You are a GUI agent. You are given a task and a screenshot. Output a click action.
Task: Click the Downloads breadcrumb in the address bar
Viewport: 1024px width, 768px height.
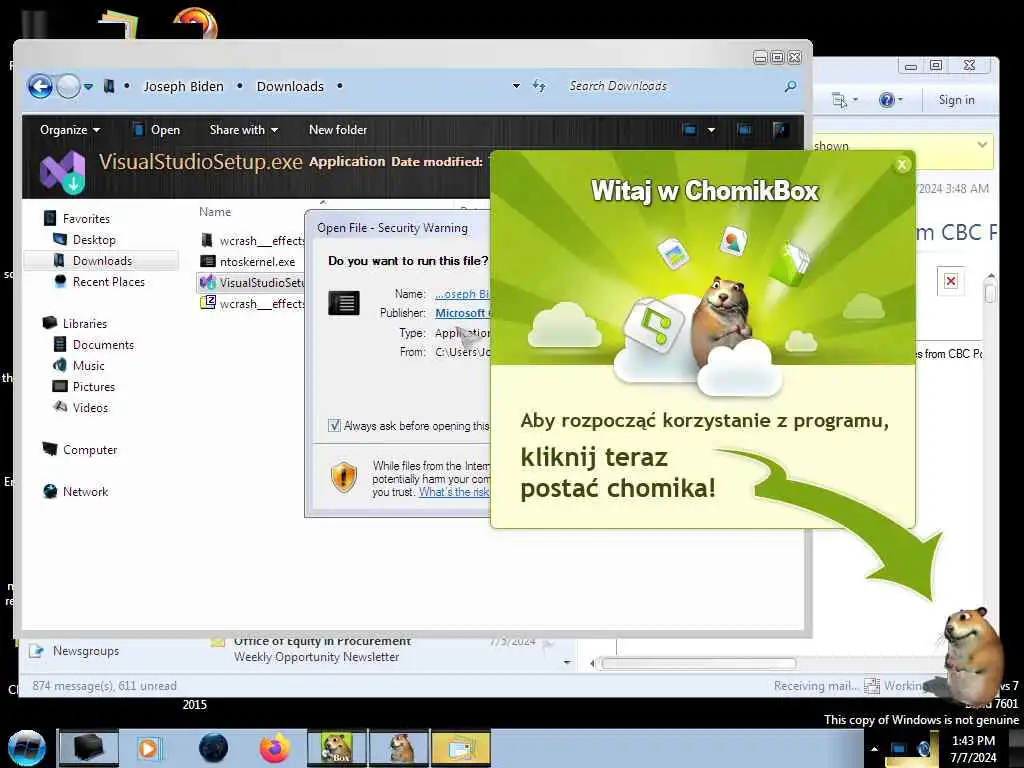(x=290, y=86)
